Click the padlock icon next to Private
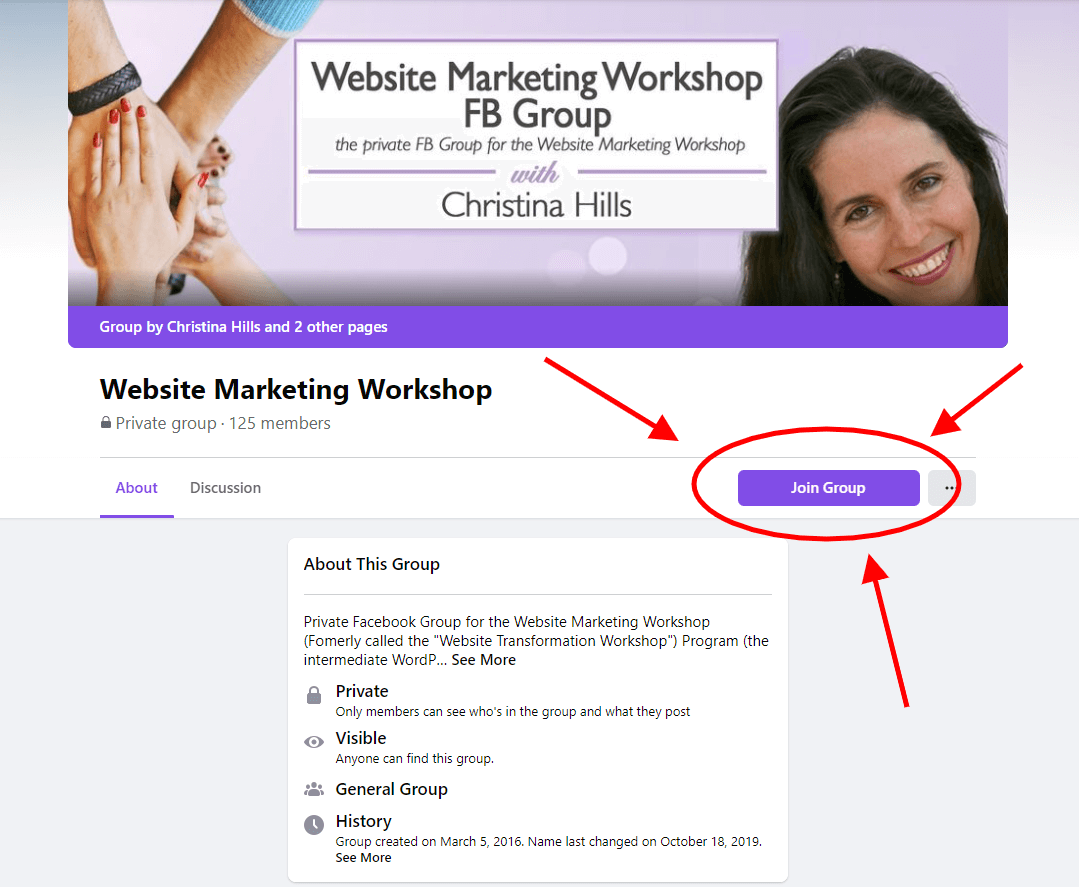 314,695
